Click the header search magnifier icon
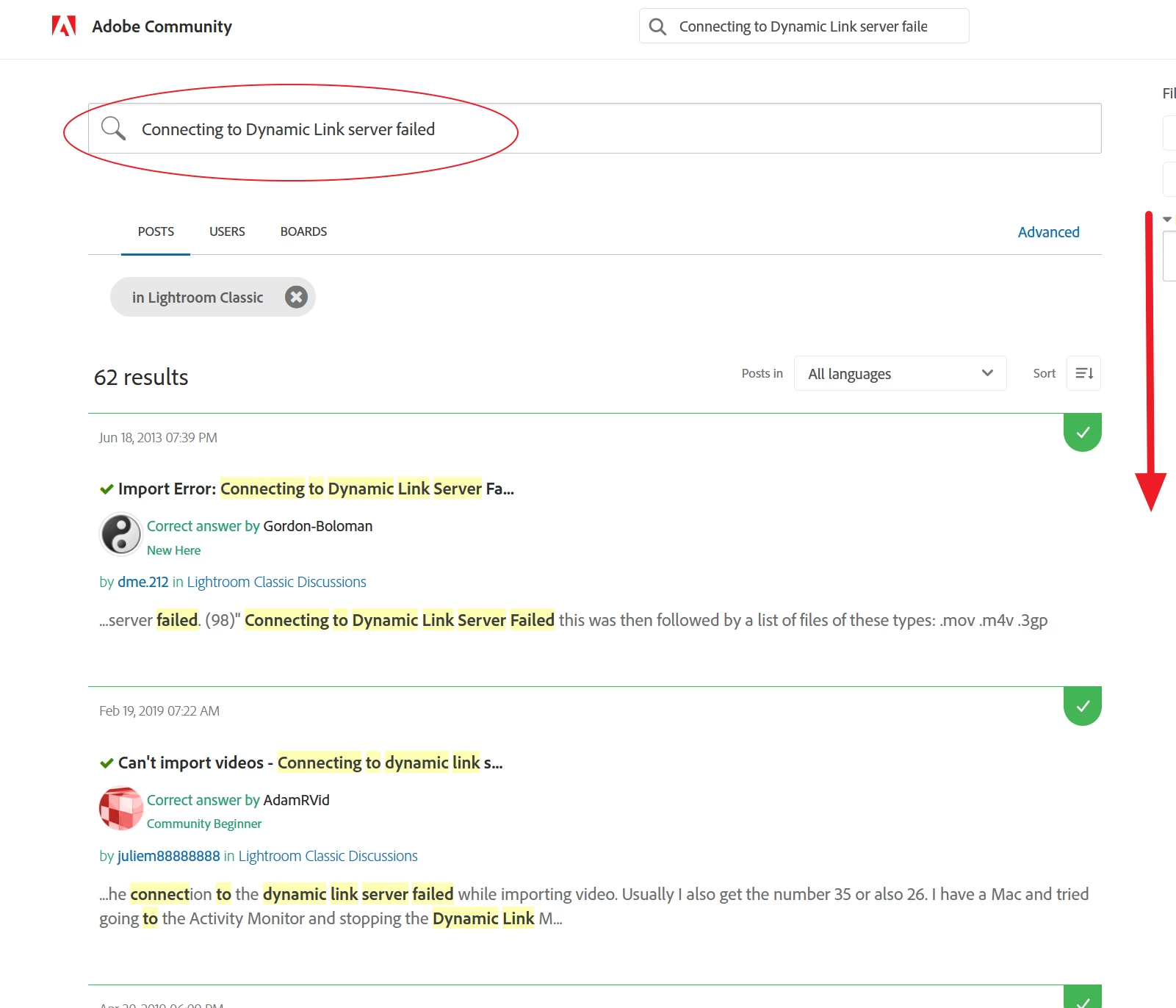 (x=657, y=26)
